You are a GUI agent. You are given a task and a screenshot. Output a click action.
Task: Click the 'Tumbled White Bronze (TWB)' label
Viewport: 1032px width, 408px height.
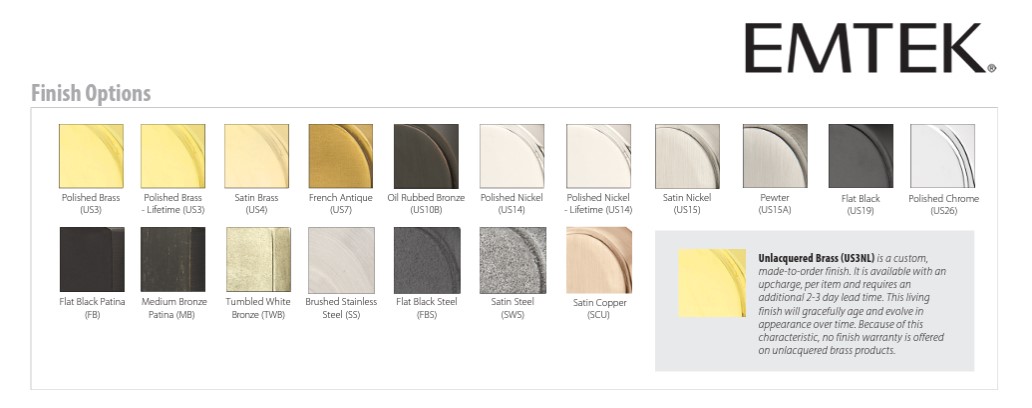[x=258, y=308]
